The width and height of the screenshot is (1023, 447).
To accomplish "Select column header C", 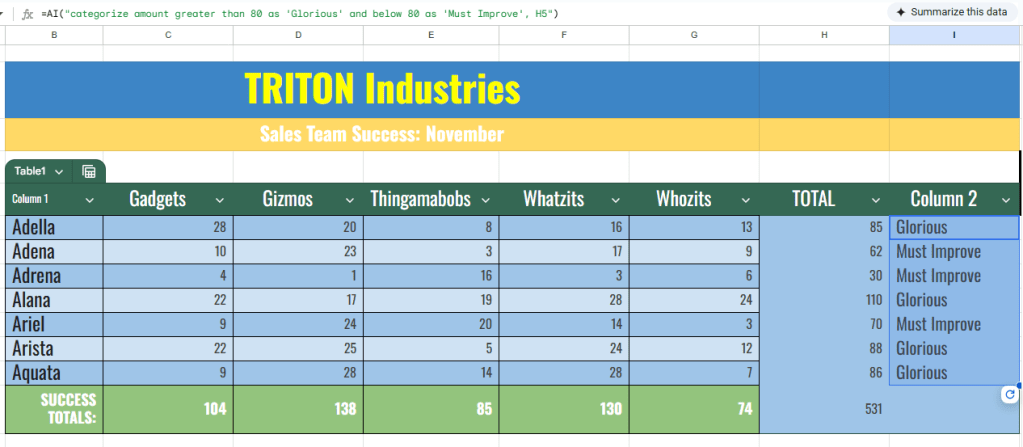I will point(167,35).
